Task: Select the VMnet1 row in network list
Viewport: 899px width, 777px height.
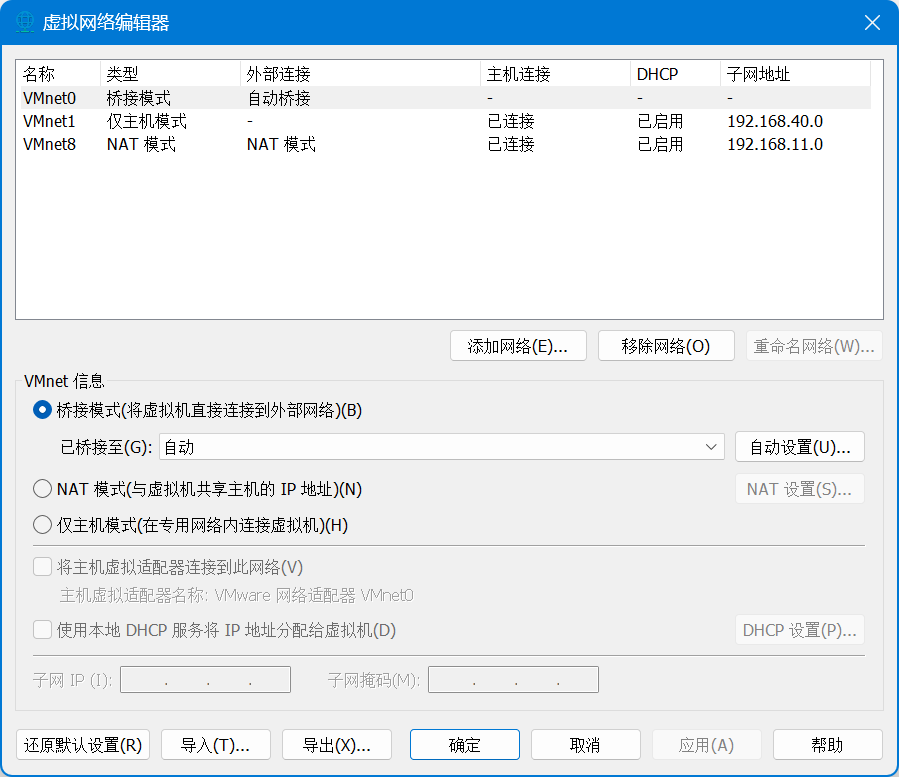Action: (x=446, y=121)
